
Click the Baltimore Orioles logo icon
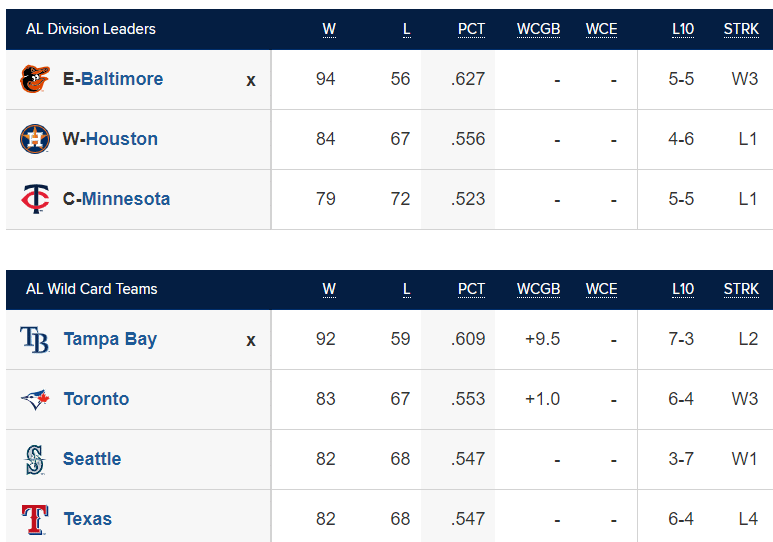click(x=35, y=79)
